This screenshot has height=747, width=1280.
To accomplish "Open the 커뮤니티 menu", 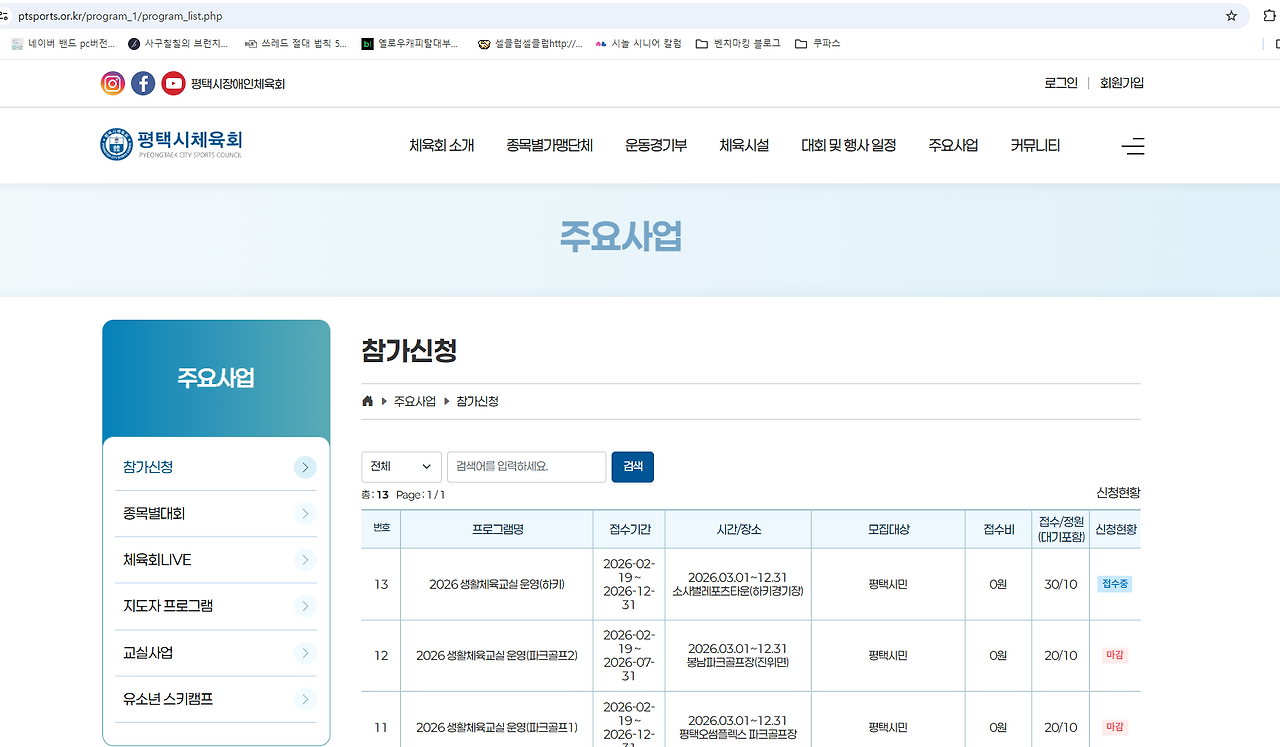I will click(x=1035, y=146).
